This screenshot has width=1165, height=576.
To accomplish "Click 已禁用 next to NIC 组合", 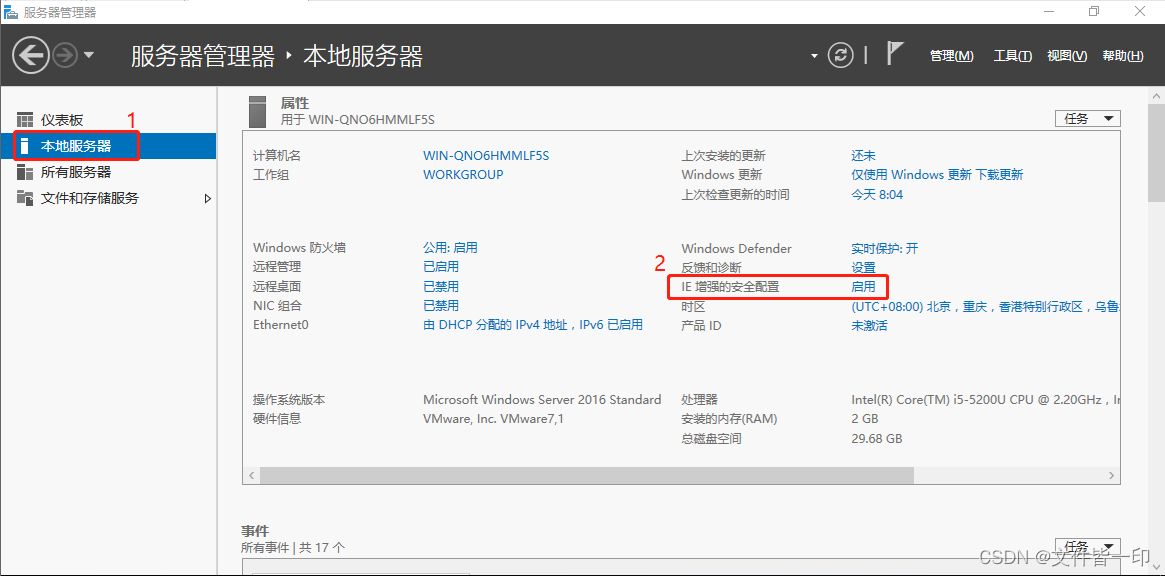I will 441,305.
